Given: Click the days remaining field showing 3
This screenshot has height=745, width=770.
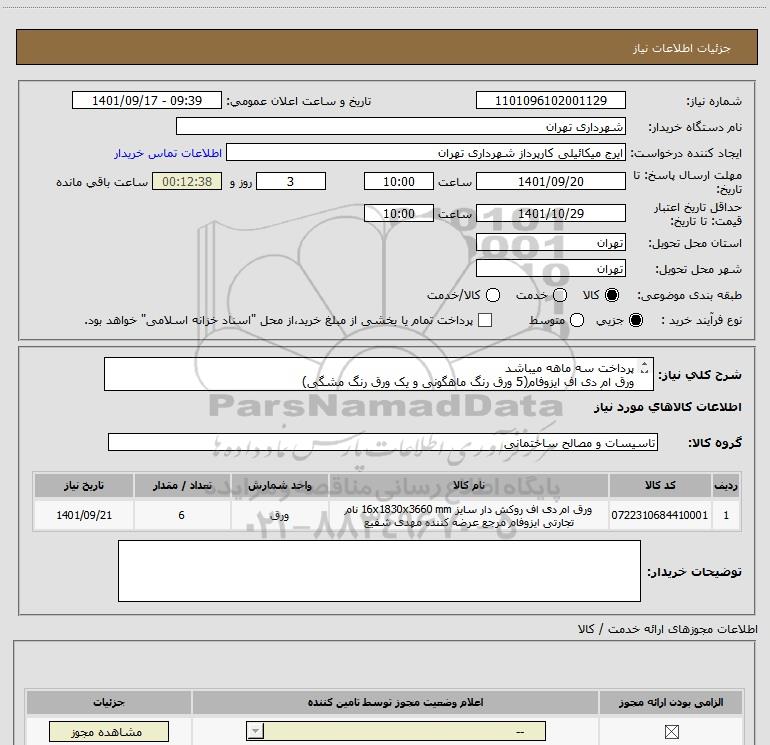Looking at the screenshot, I should 291,181.
